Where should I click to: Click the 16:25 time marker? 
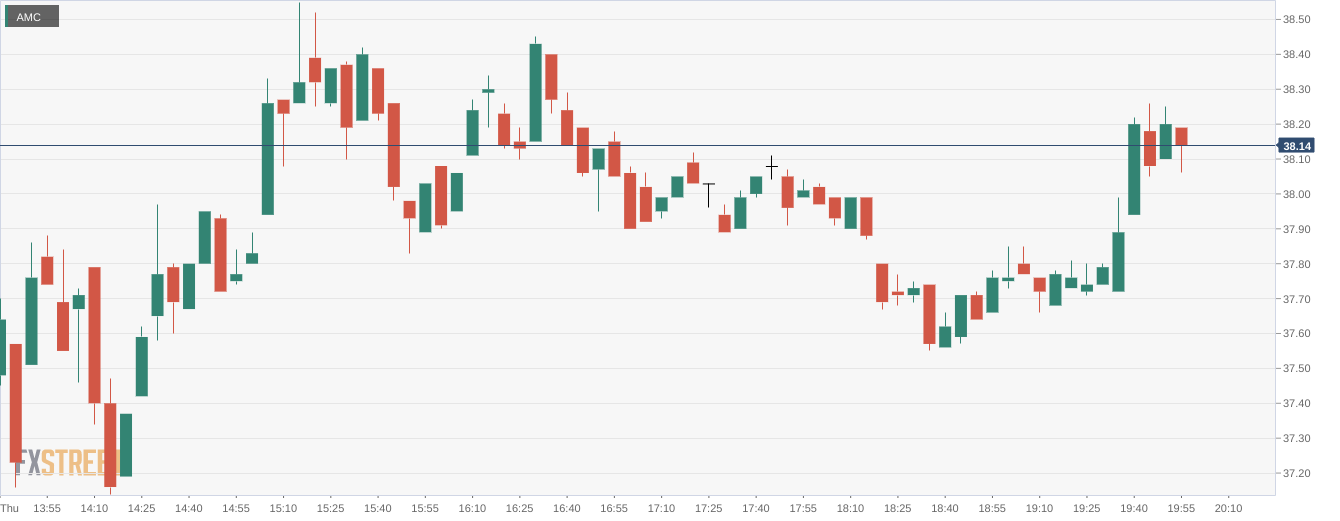pyautogui.click(x=519, y=508)
